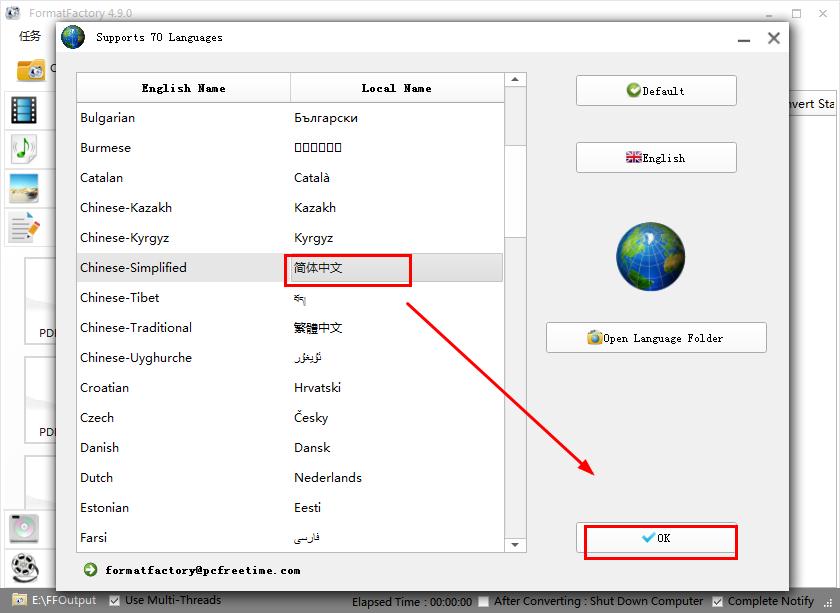Select Catalan language row
This screenshot has width=840, height=613.
click(290, 178)
